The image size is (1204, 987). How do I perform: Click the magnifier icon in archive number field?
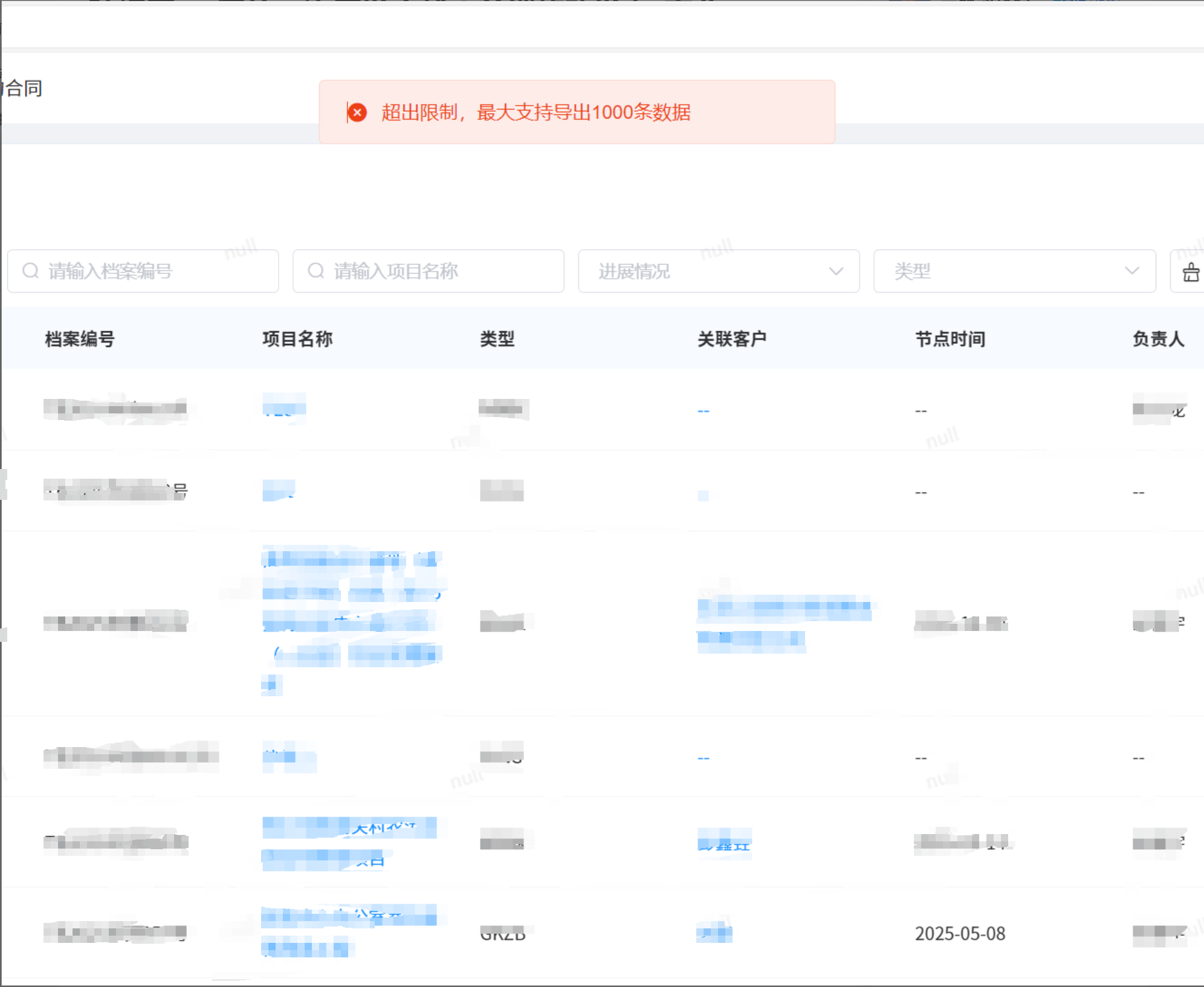pos(31,271)
